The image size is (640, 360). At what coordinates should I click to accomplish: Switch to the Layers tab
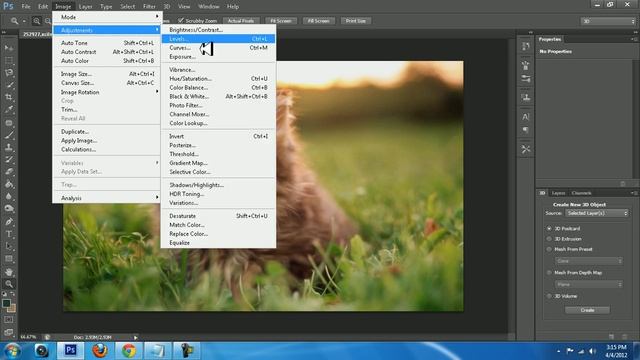pyautogui.click(x=558, y=193)
